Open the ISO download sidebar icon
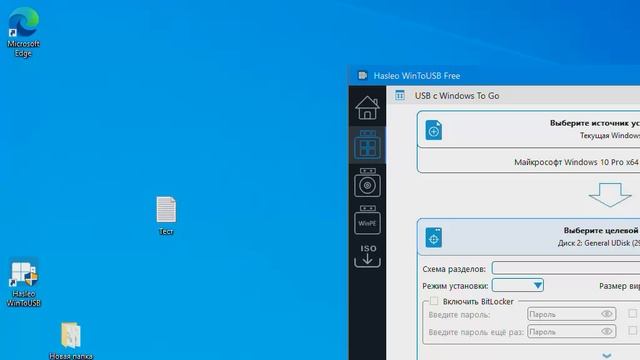 coord(367,256)
